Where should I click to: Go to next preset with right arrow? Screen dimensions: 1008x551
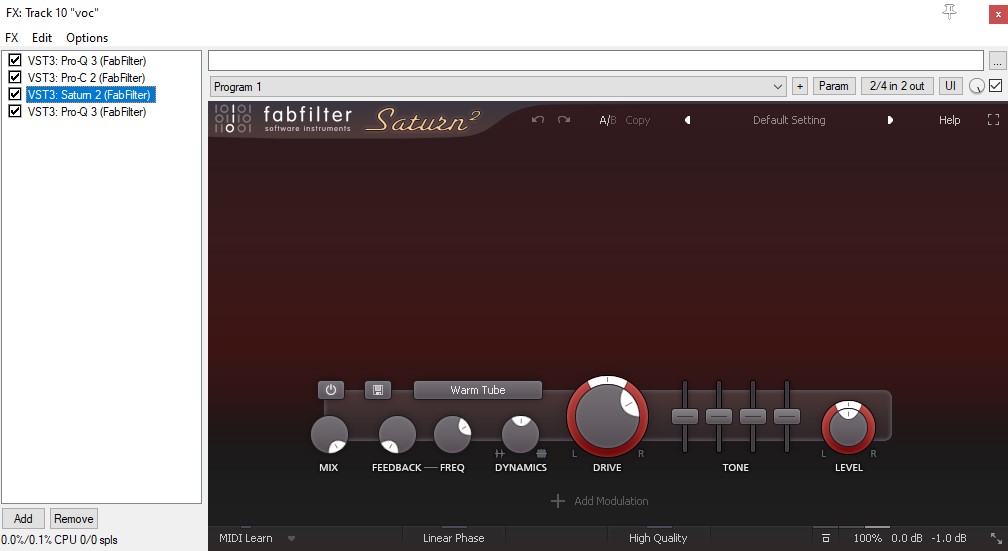point(890,120)
